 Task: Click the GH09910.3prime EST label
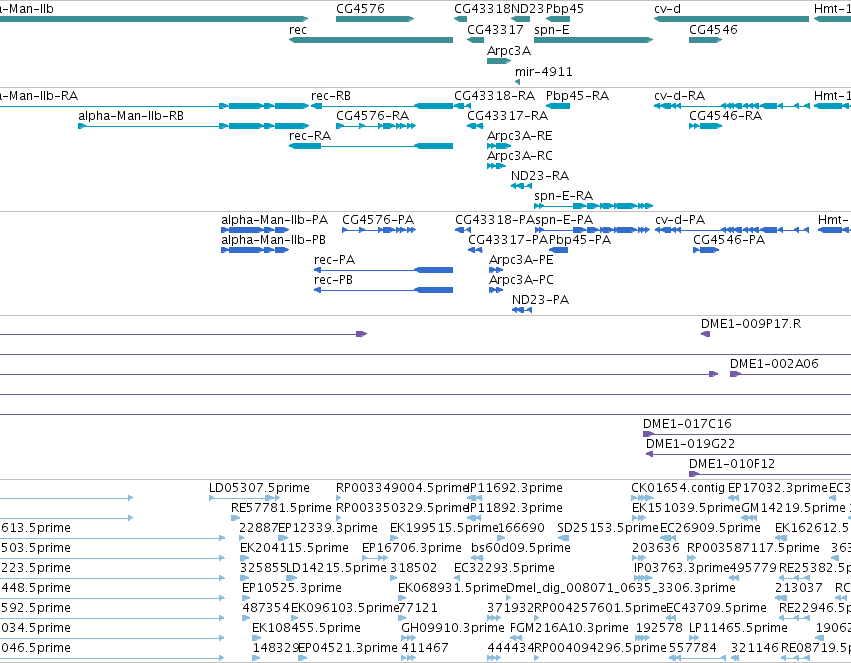click(453, 629)
